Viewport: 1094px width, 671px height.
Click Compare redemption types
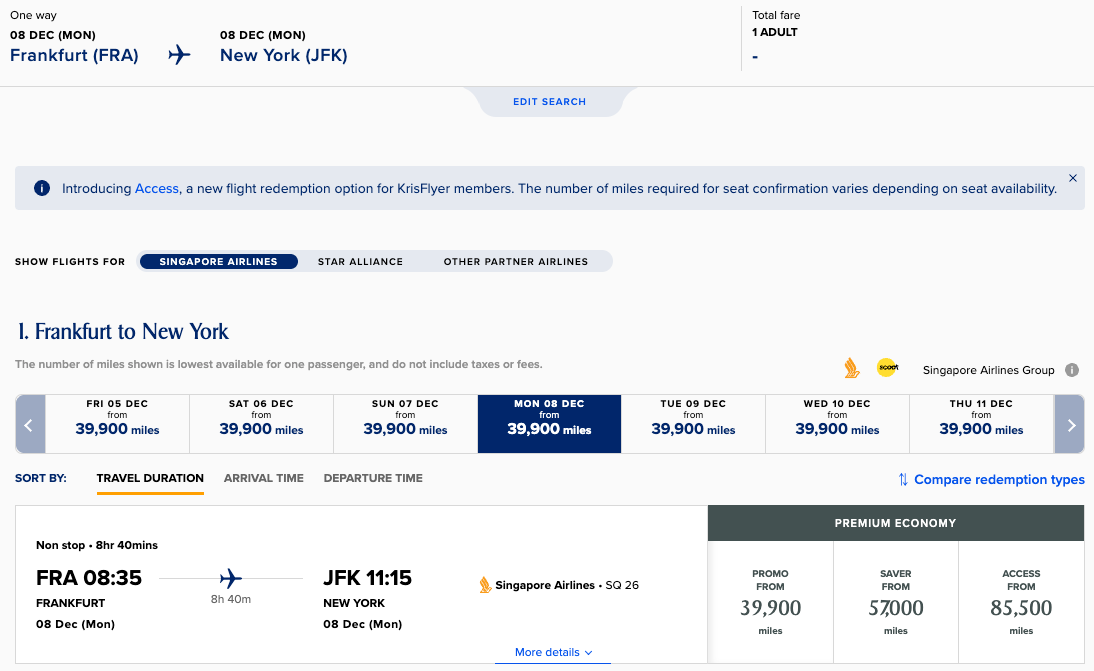1000,479
